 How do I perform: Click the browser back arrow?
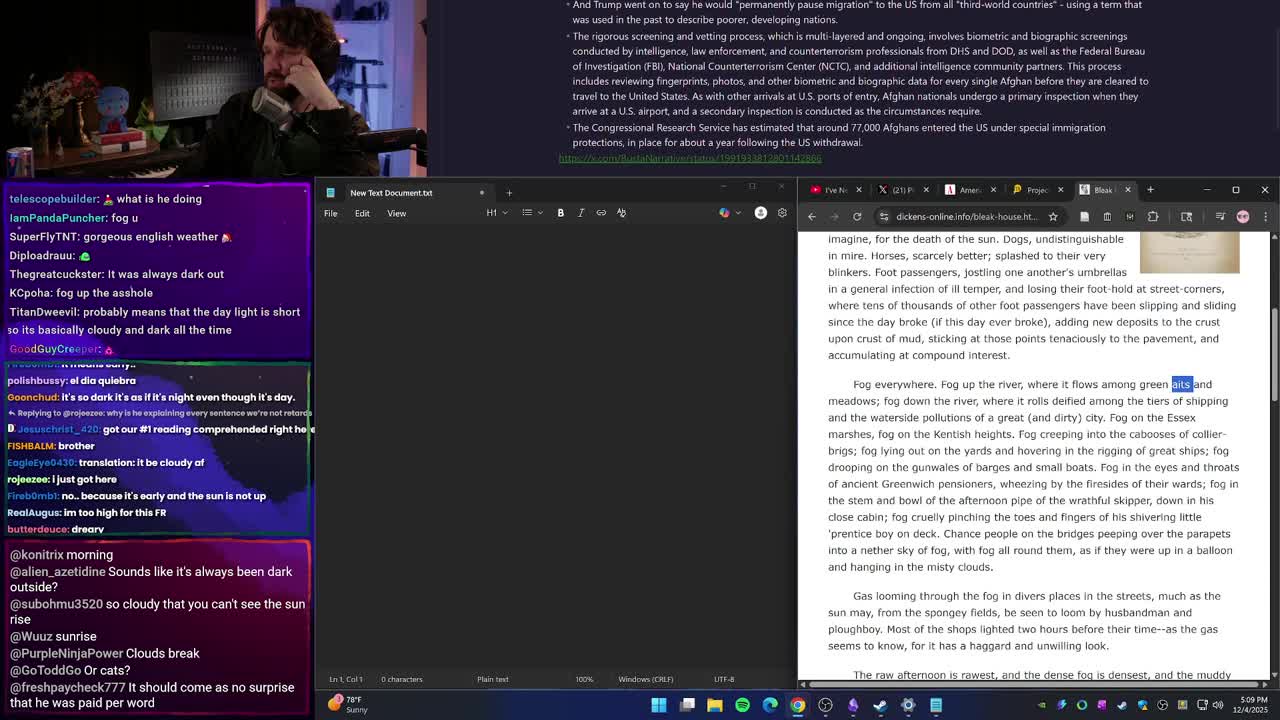point(812,217)
